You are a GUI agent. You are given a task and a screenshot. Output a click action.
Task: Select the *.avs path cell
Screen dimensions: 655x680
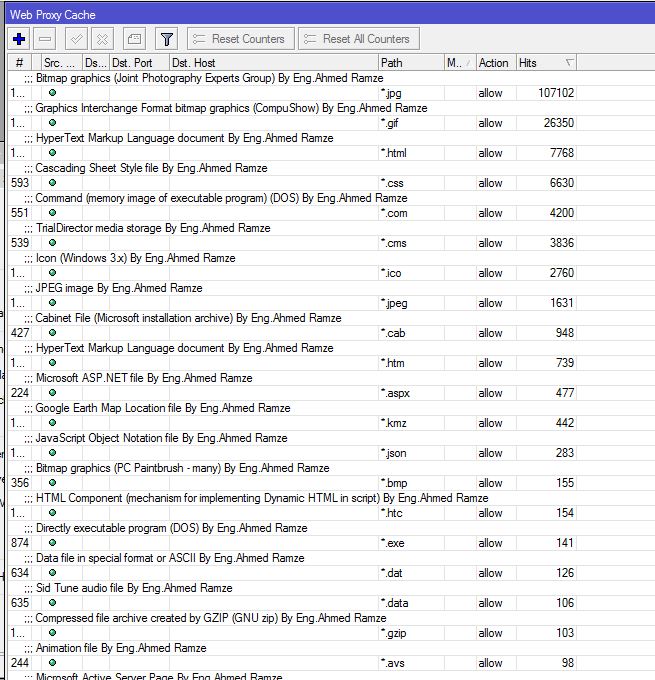[411, 663]
